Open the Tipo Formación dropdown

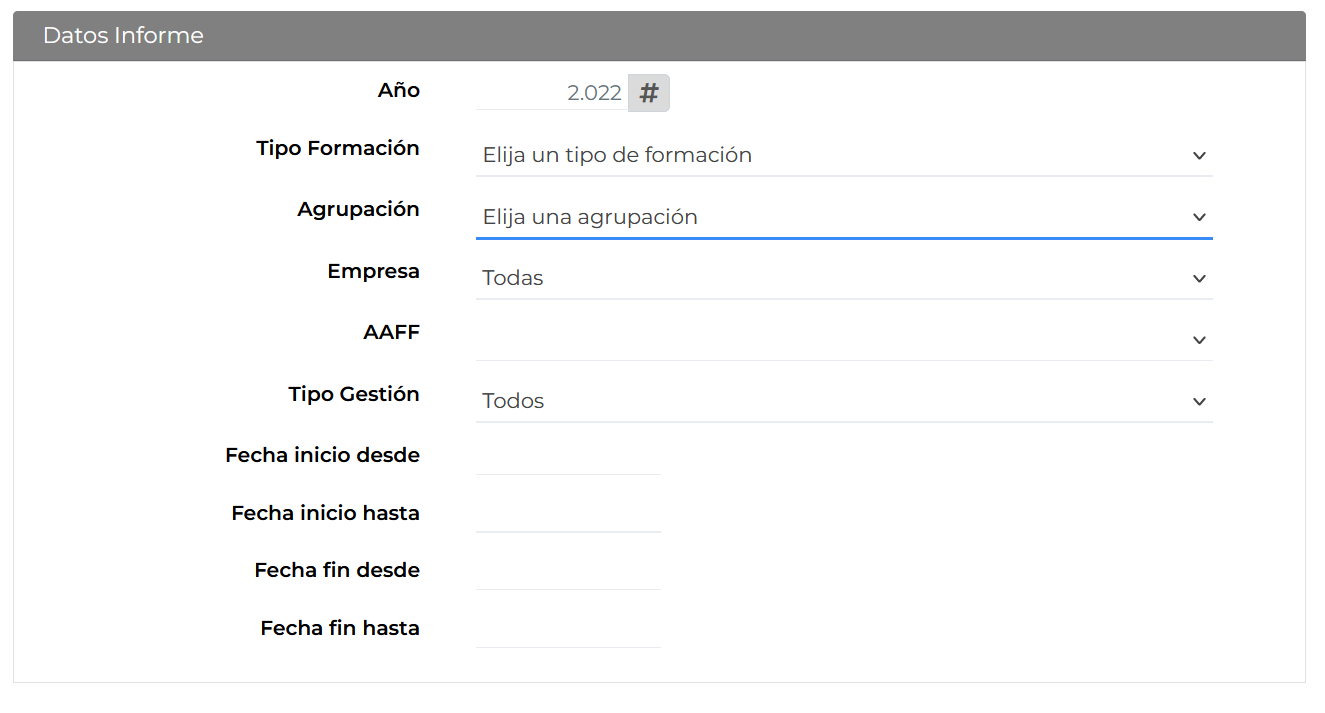(x=844, y=155)
